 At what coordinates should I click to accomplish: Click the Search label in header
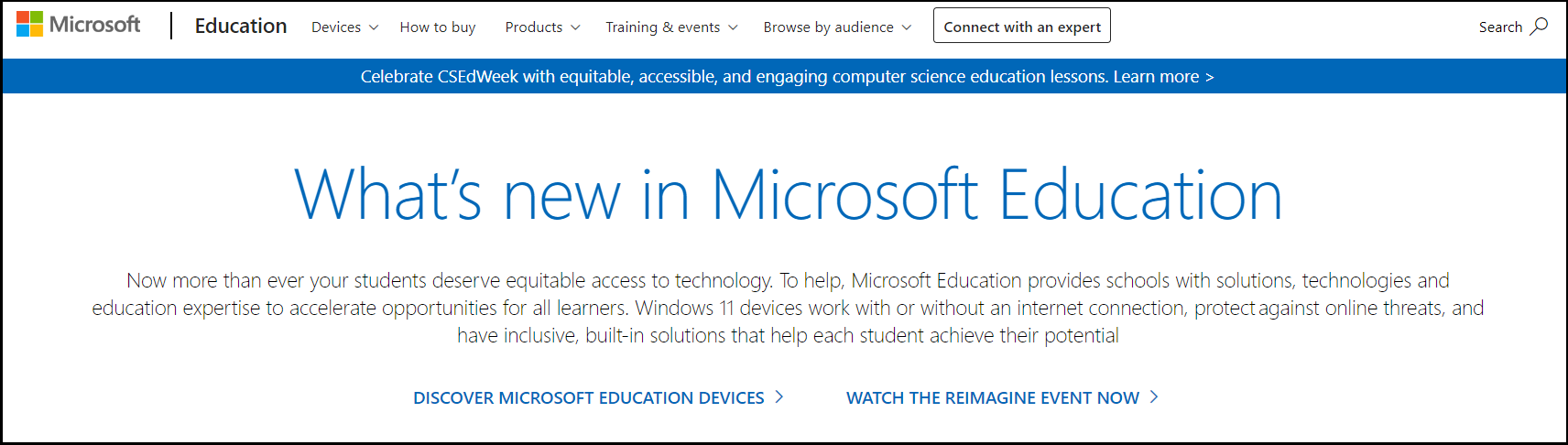(1500, 27)
